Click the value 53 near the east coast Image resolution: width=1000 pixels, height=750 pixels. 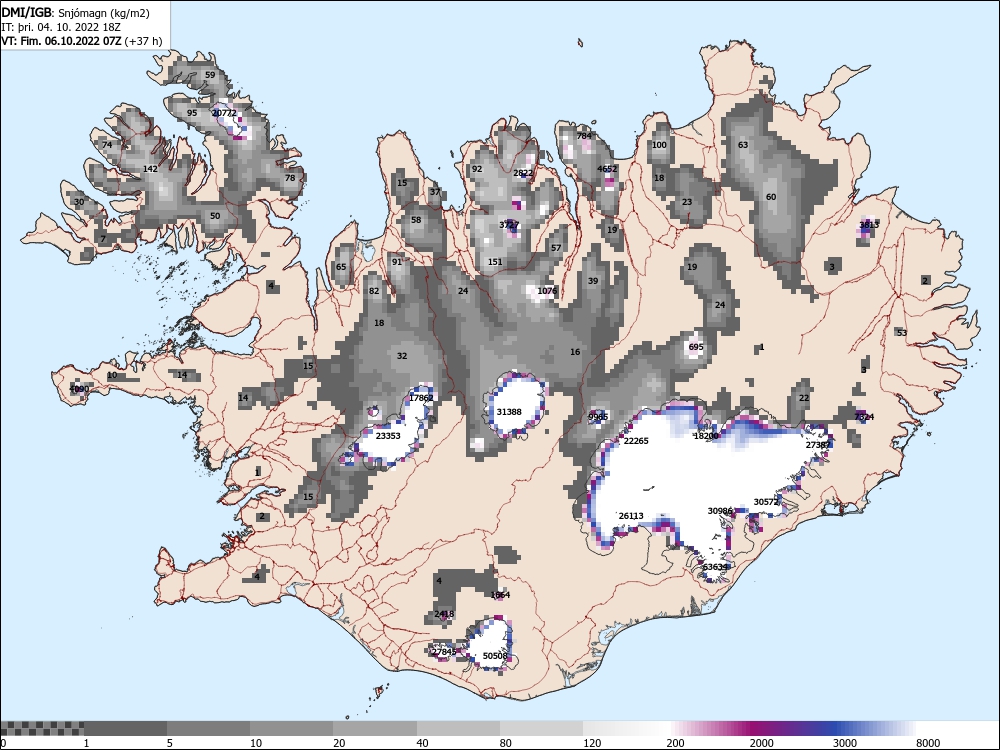(x=901, y=333)
